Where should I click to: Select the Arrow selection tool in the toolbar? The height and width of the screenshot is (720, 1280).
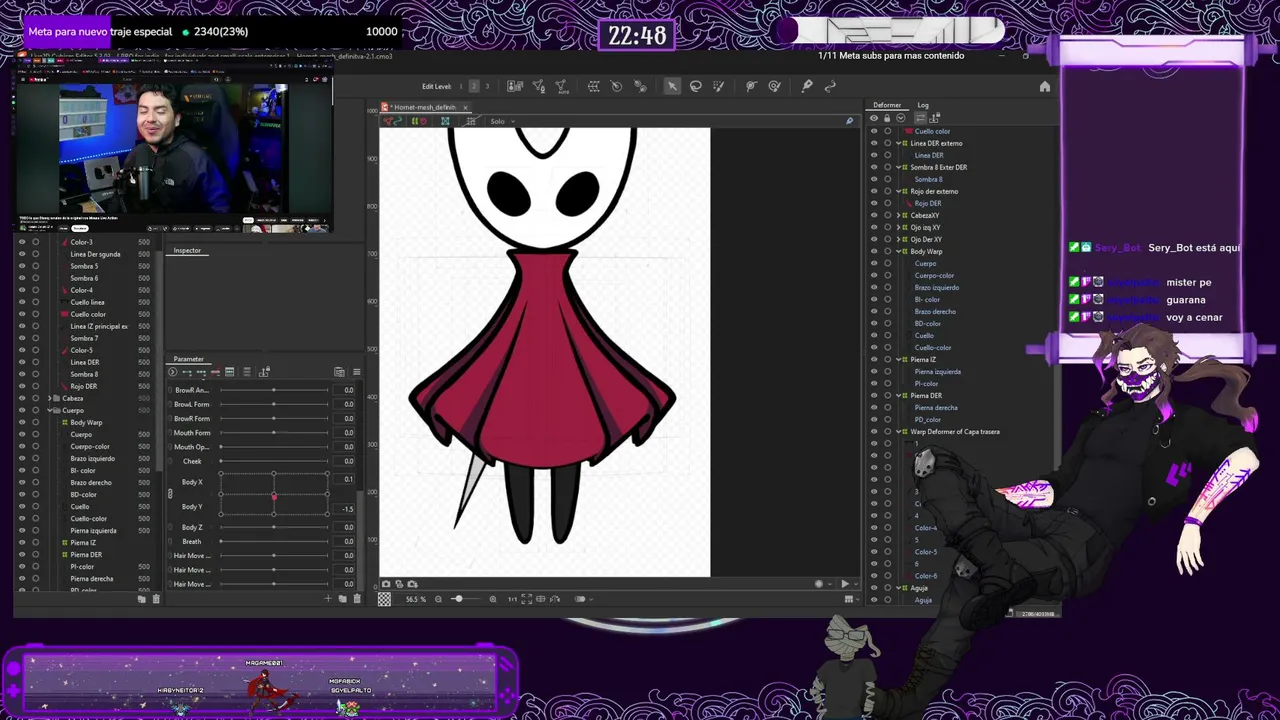(x=672, y=87)
